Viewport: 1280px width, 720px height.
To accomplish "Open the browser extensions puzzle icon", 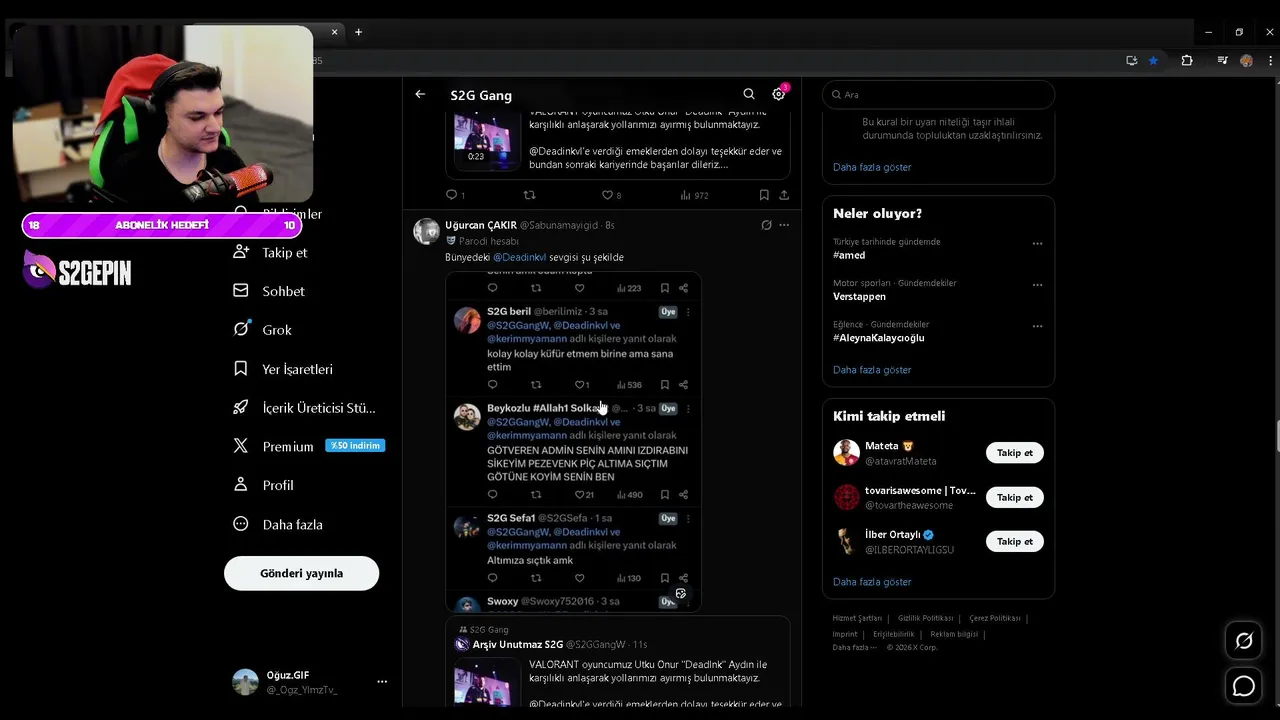I will tap(1187, 60).
